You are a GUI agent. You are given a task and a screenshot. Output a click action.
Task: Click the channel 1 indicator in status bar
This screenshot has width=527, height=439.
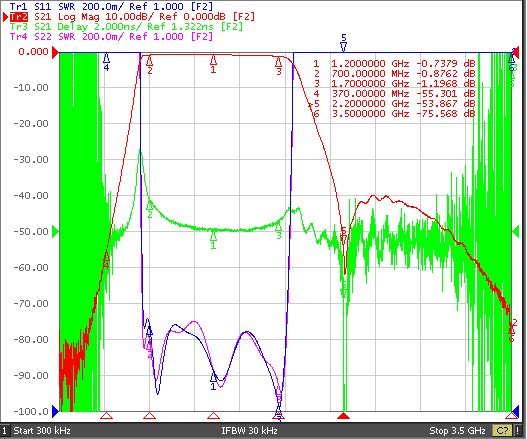pos(4,431)
